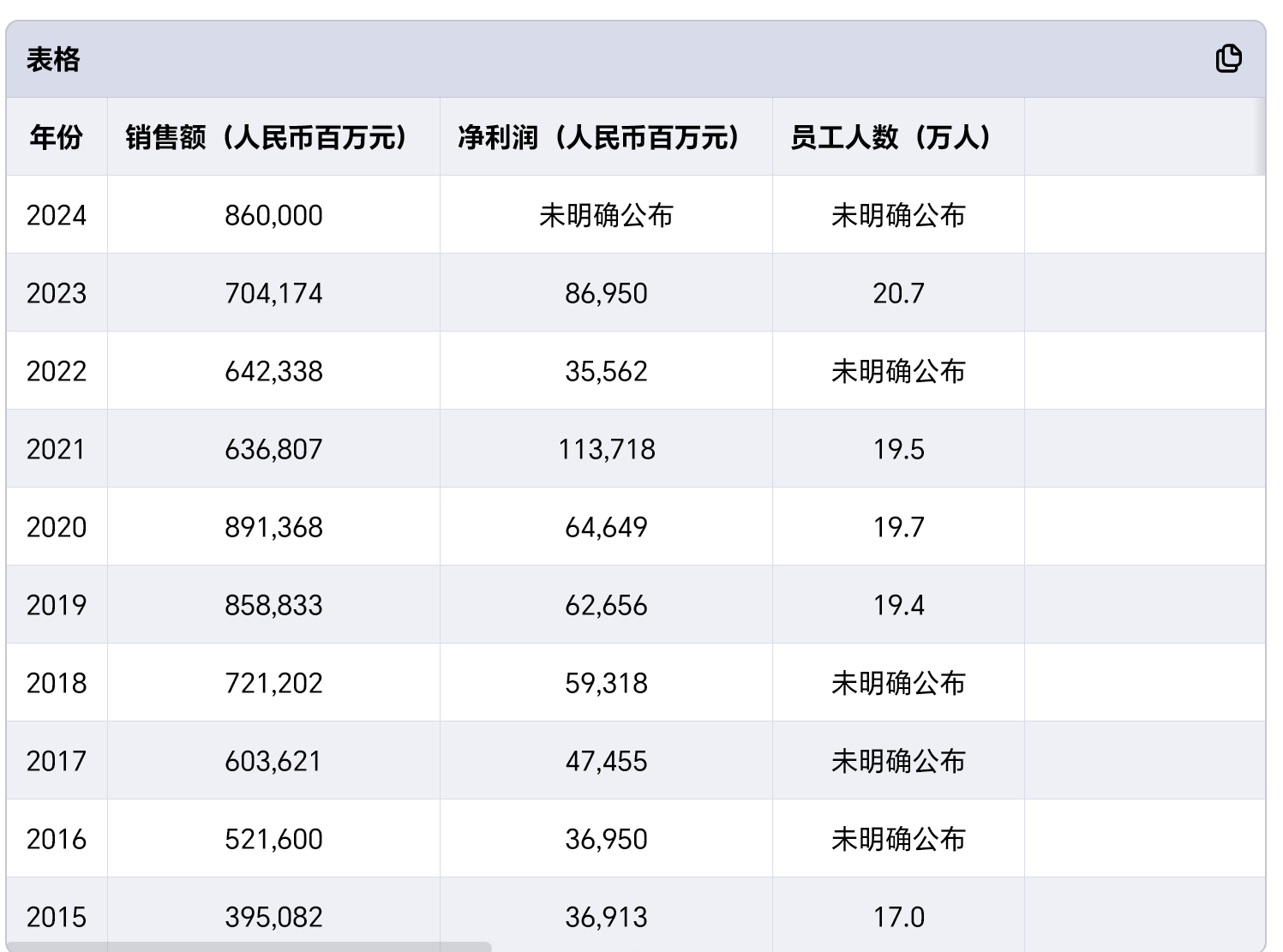The image size is (1283, 952).
Task: Click the 395,082 sales value
Action: [273, 917]
